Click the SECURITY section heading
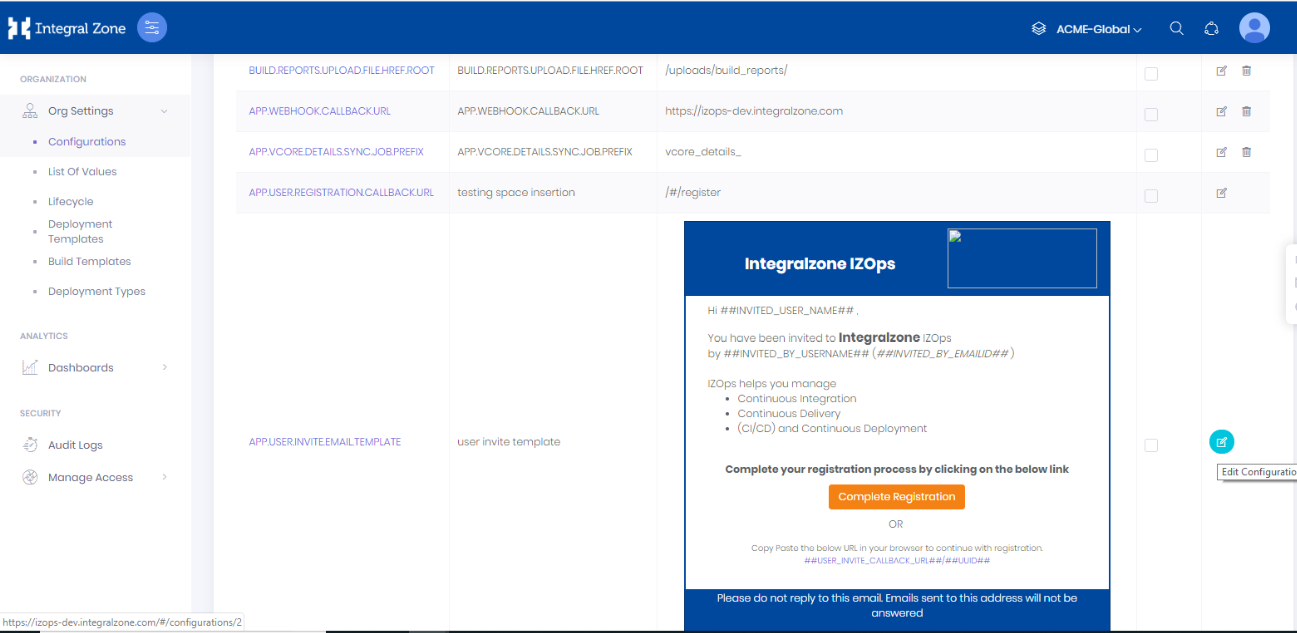The width and height of the screenshot is (1297, 633). point(41,413)
